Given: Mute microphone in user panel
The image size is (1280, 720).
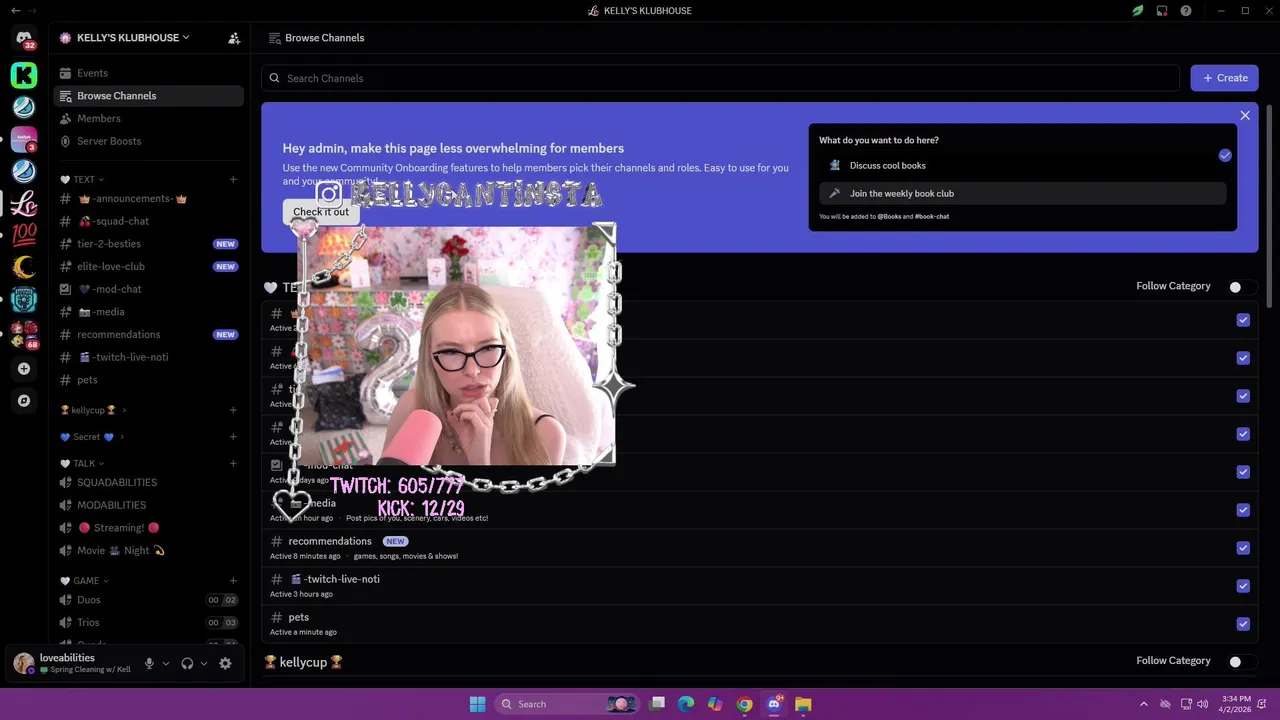Looking at the screenshot, I should pos(149,663).
